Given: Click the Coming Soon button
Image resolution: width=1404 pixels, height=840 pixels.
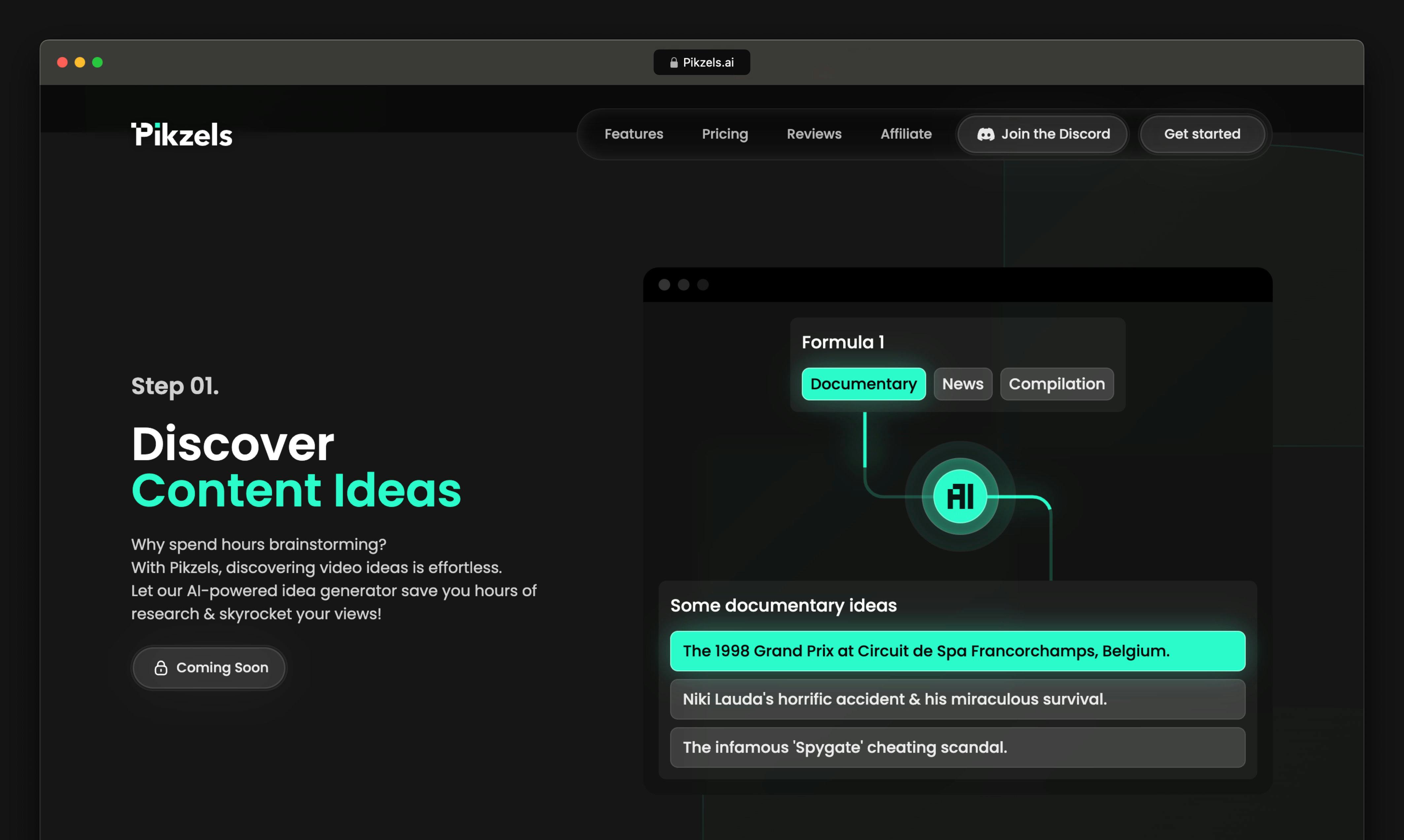Looking at the screenshot, I should (209, 668).
